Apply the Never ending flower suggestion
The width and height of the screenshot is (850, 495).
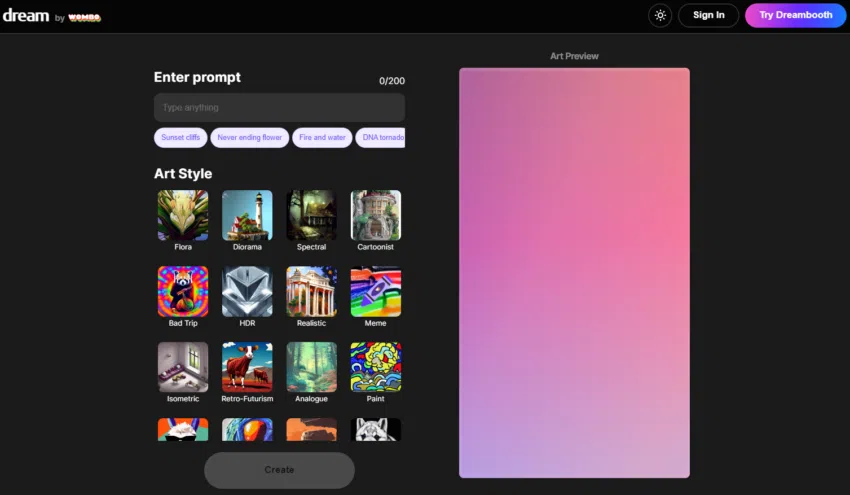pyautogui.click(x=250, y=137)
